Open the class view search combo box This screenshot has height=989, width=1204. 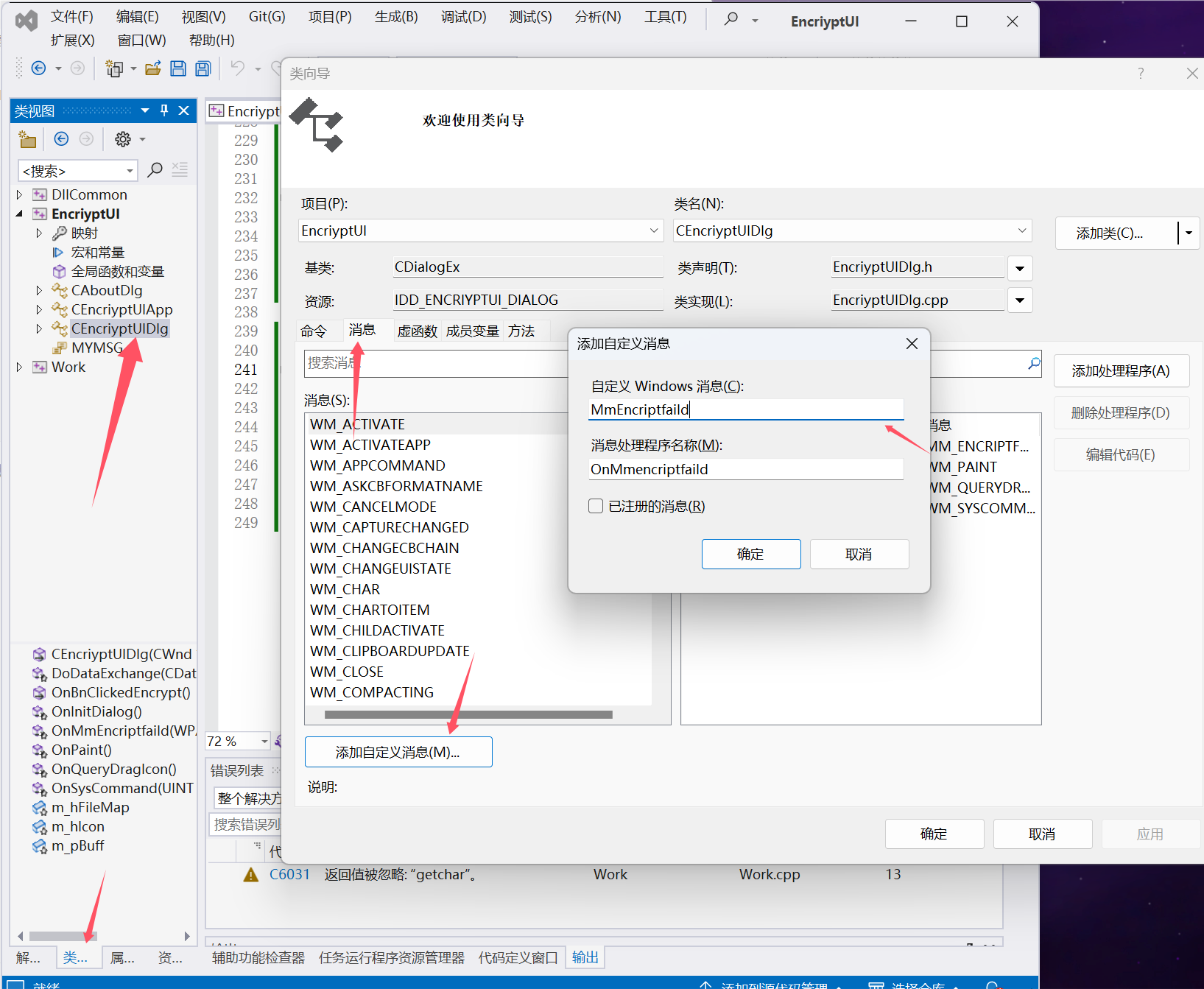click(77, 171)
